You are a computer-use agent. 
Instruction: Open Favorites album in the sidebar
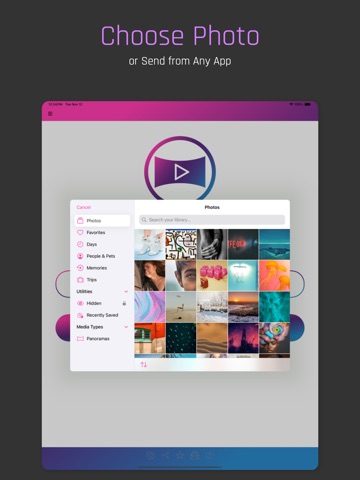point(102,232)
